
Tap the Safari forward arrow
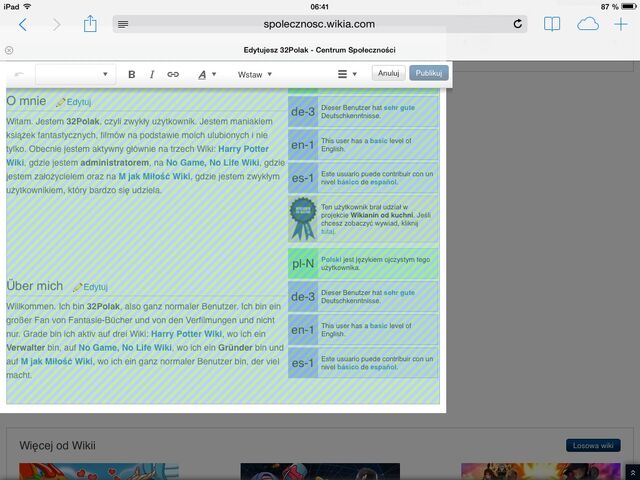pyautogui.click(x=57, y=24)
